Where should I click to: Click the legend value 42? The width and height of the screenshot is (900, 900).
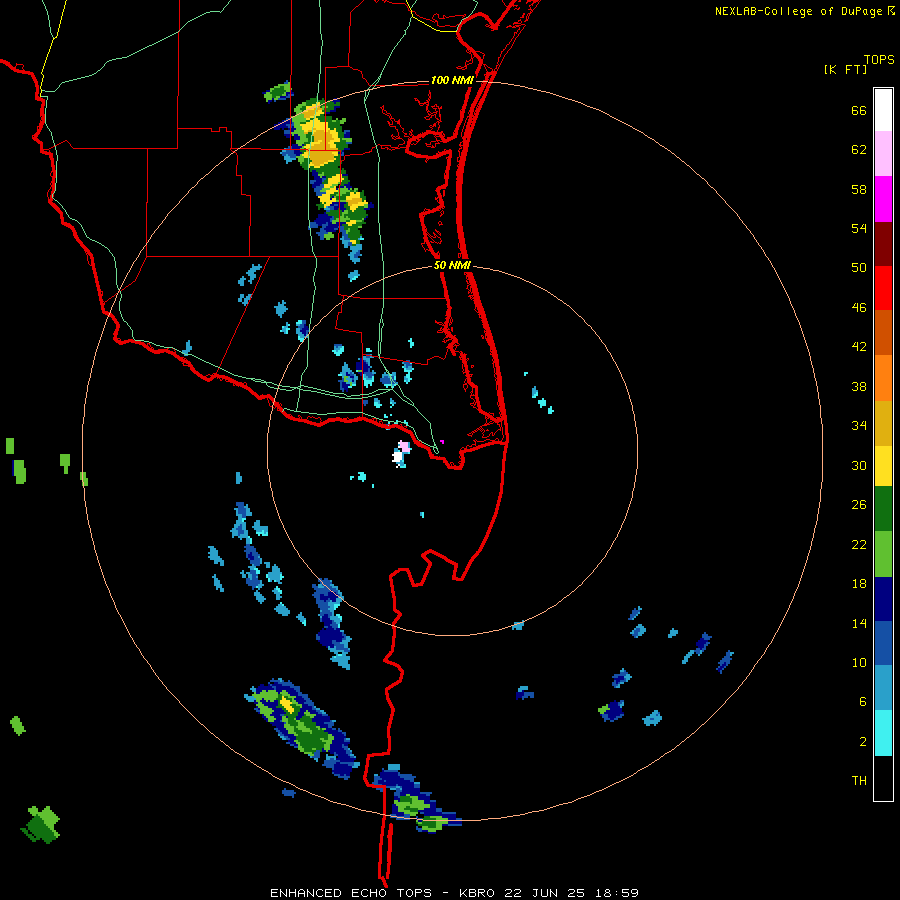[859, 346]
